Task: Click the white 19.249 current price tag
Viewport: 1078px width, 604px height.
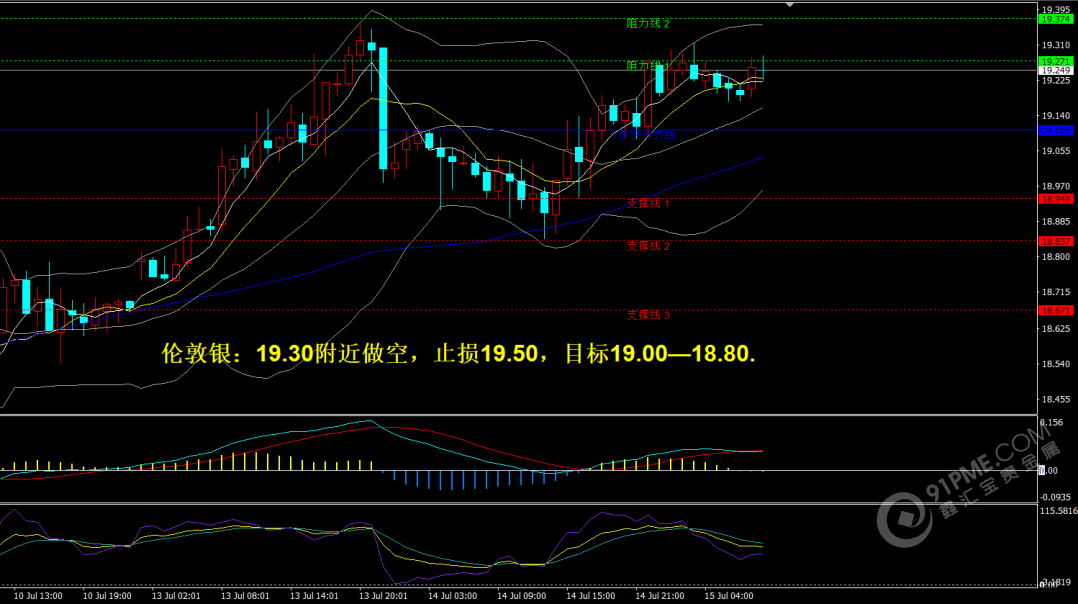Action: 1056,70
